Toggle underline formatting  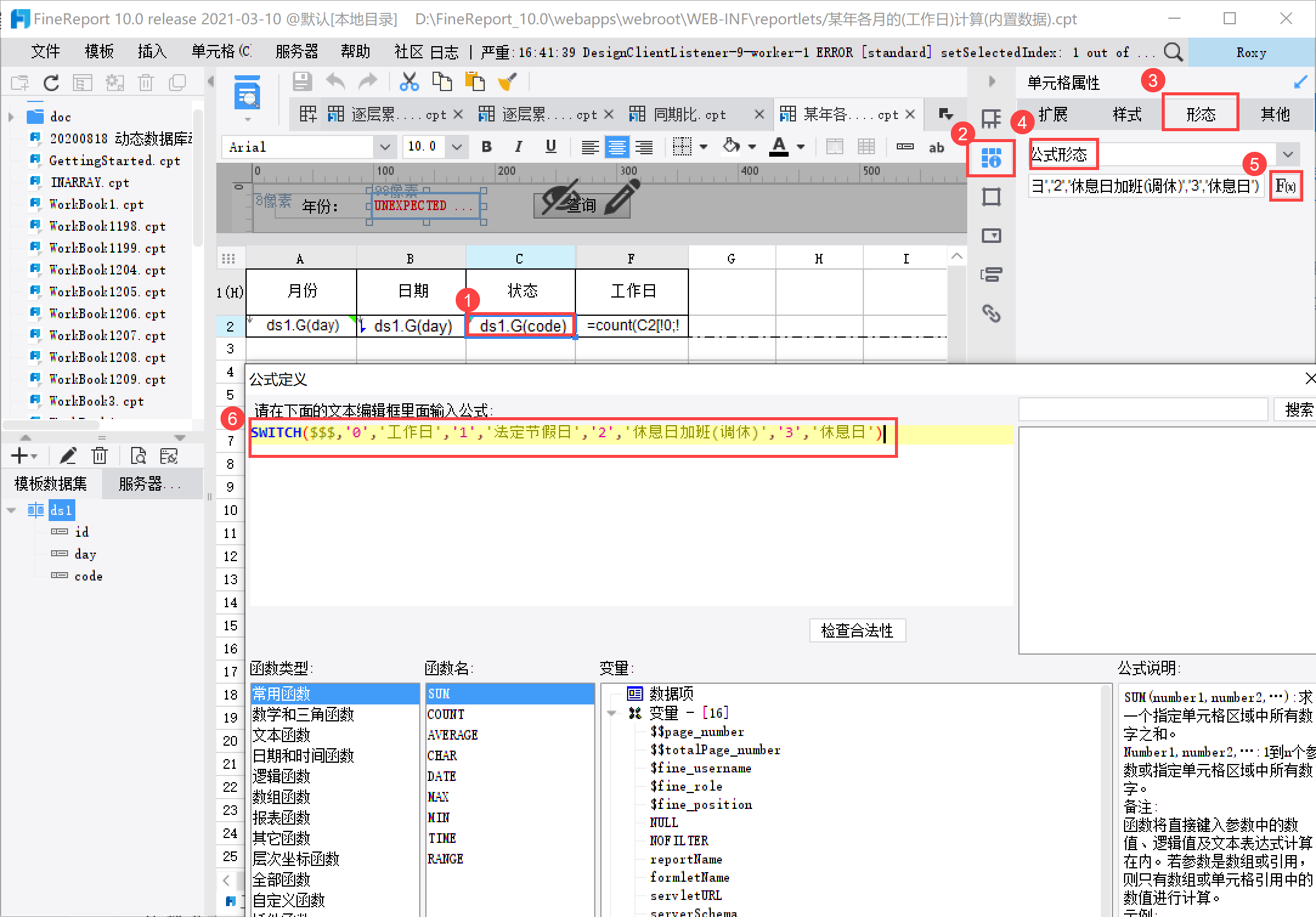[550, 146]
